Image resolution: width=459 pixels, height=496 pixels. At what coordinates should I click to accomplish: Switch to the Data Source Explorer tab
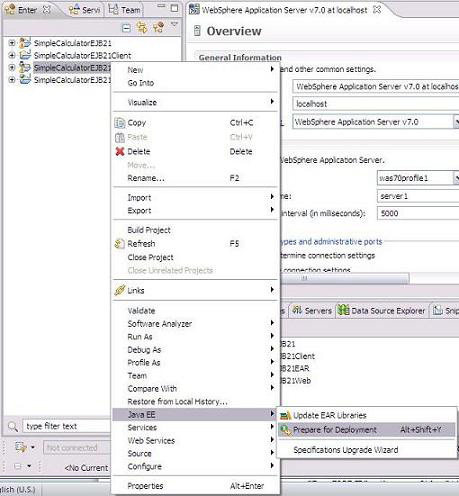[382, 311]
